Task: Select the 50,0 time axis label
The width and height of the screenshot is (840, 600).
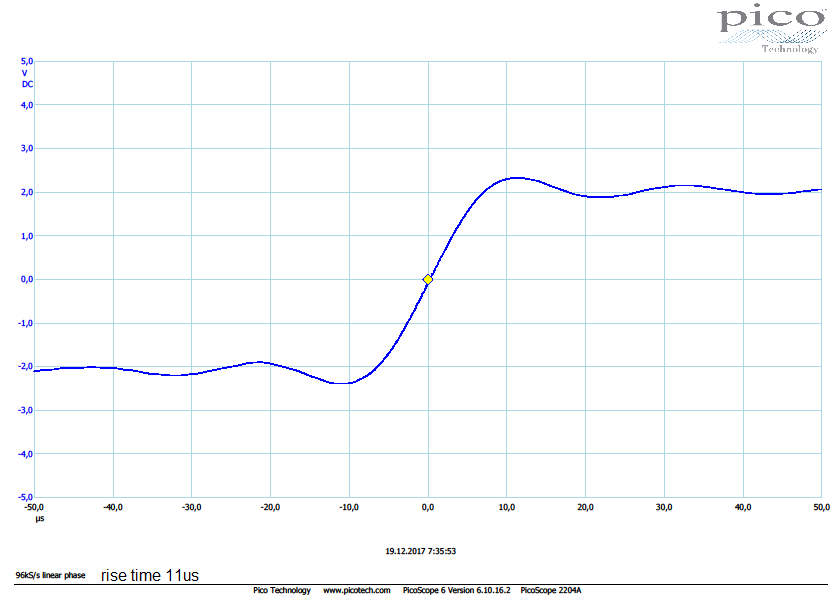Action: [822, 507]
